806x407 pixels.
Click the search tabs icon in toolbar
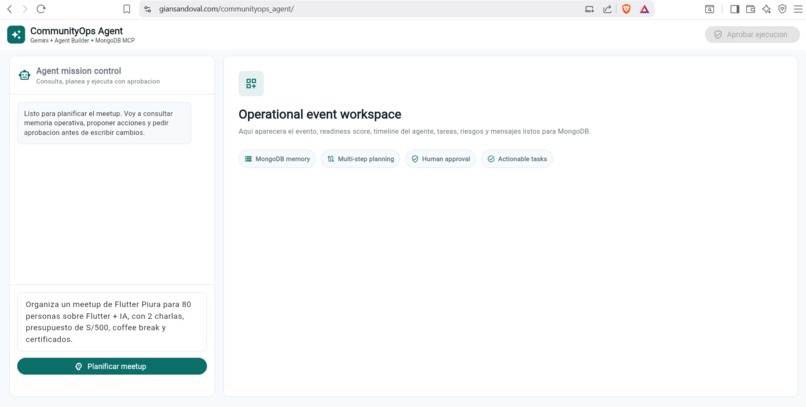coord(709,9)
